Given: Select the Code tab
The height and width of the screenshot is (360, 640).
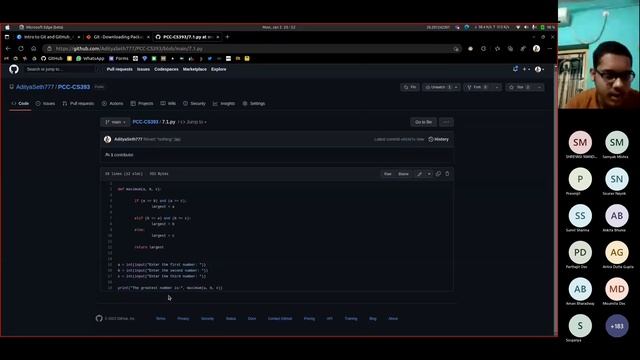Looking at the screenshot, I should click(20, 104).
